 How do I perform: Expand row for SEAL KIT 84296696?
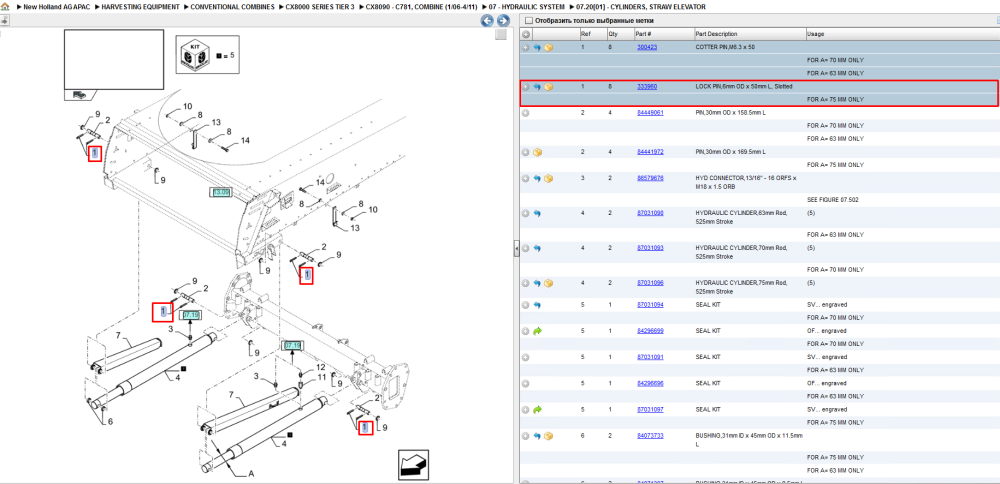click(526, 384)
